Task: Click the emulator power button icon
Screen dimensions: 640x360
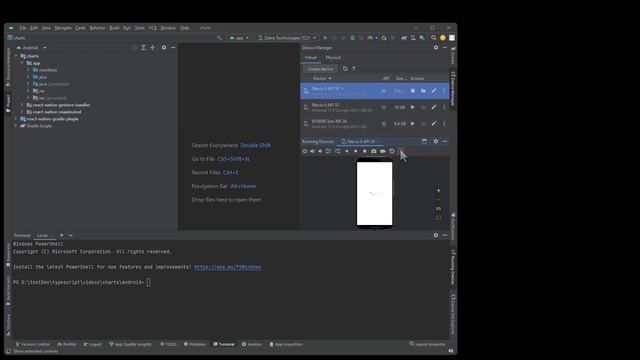Action: (x=304, y=151)
